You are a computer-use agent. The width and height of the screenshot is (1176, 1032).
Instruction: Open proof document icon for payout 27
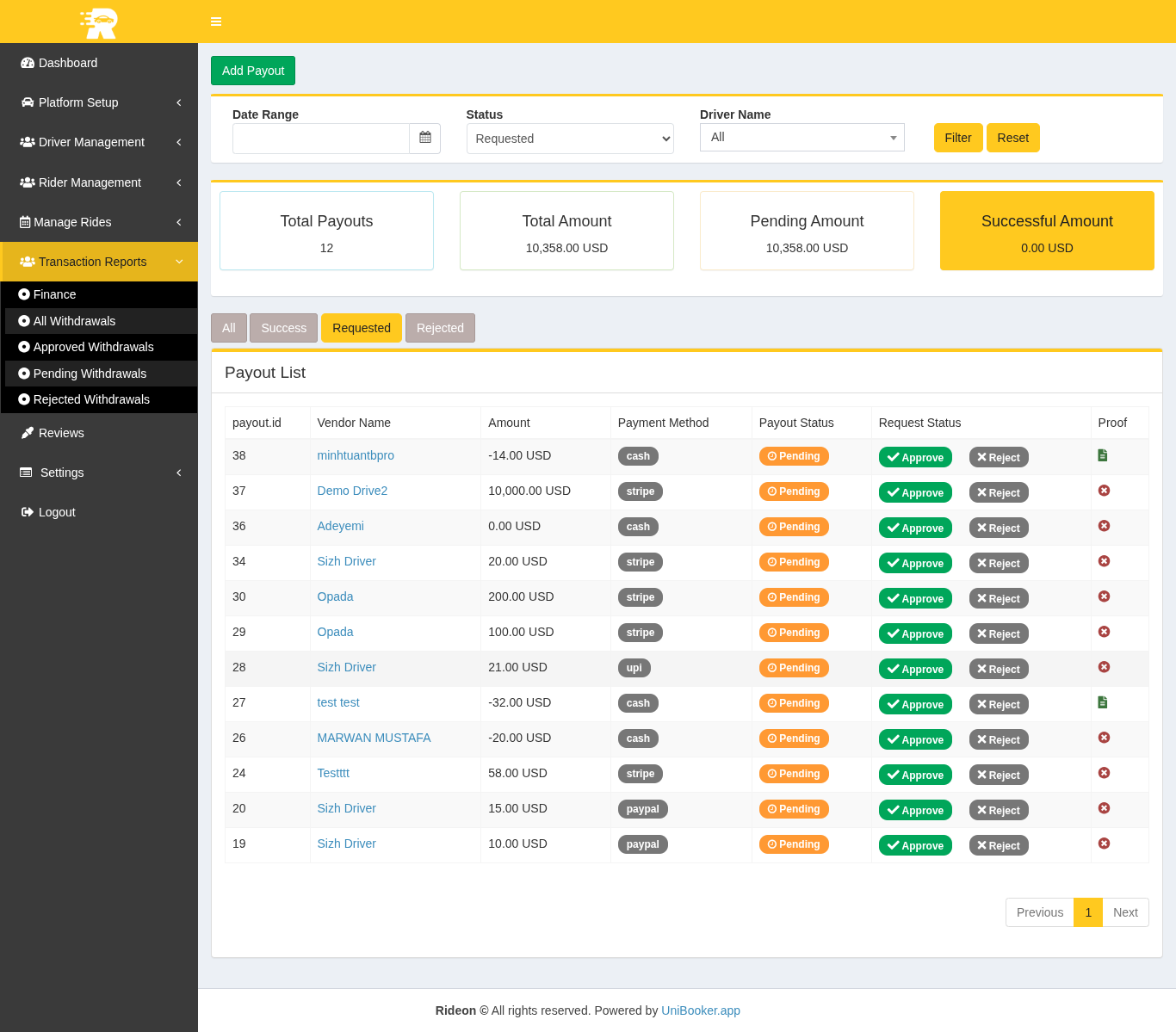click(x=1103, y=702)
